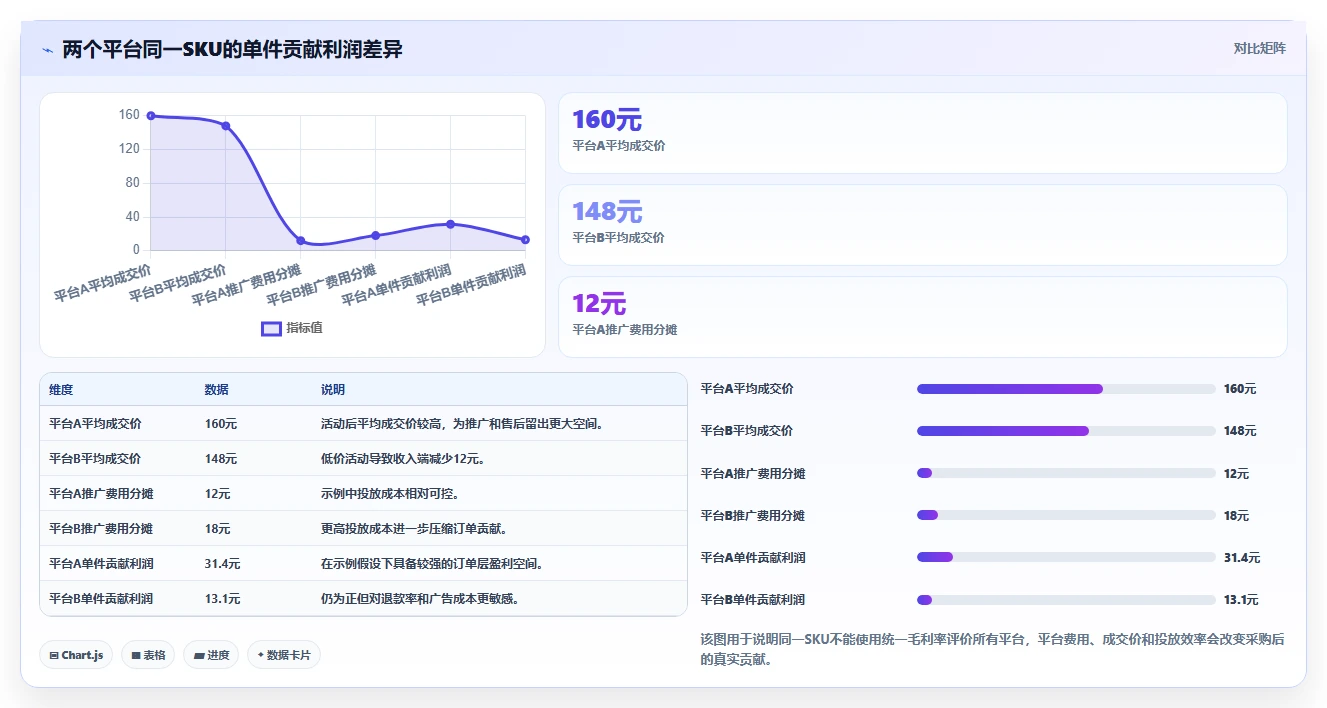This screenshot has width=1327, height=708.
Task: Click the 31.4元 table value
Action: click(223, 564)
